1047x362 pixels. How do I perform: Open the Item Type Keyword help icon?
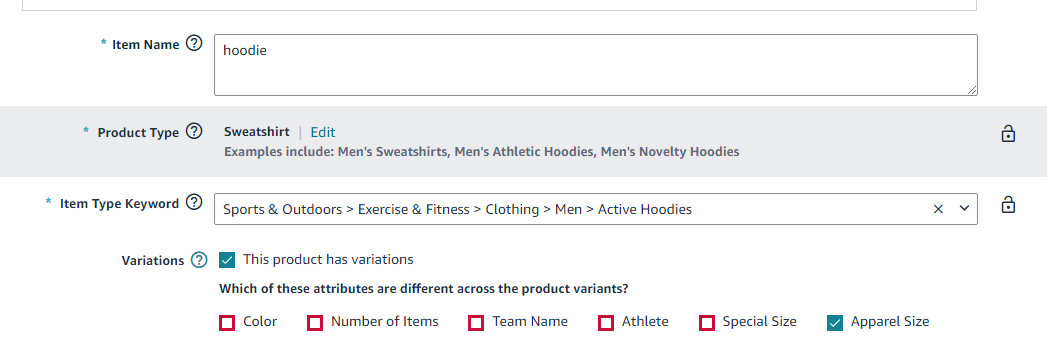click(194, 202)
